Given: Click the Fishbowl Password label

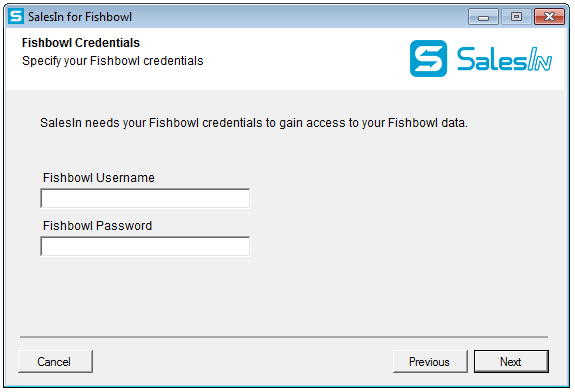Looking at the screenshot, I should pos(98,226).
